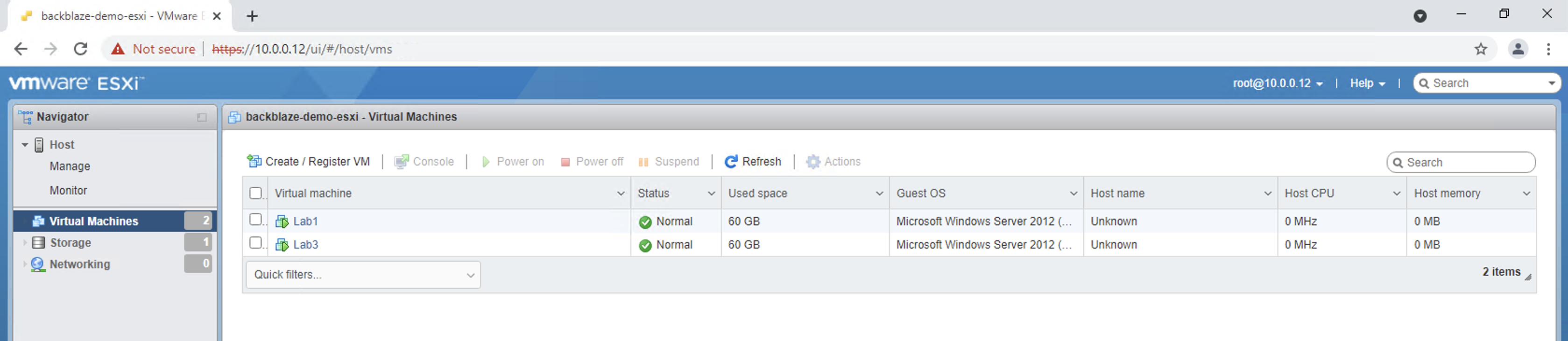
Task: Click the Networking globe icon
Action: click(x=38, y=264)
